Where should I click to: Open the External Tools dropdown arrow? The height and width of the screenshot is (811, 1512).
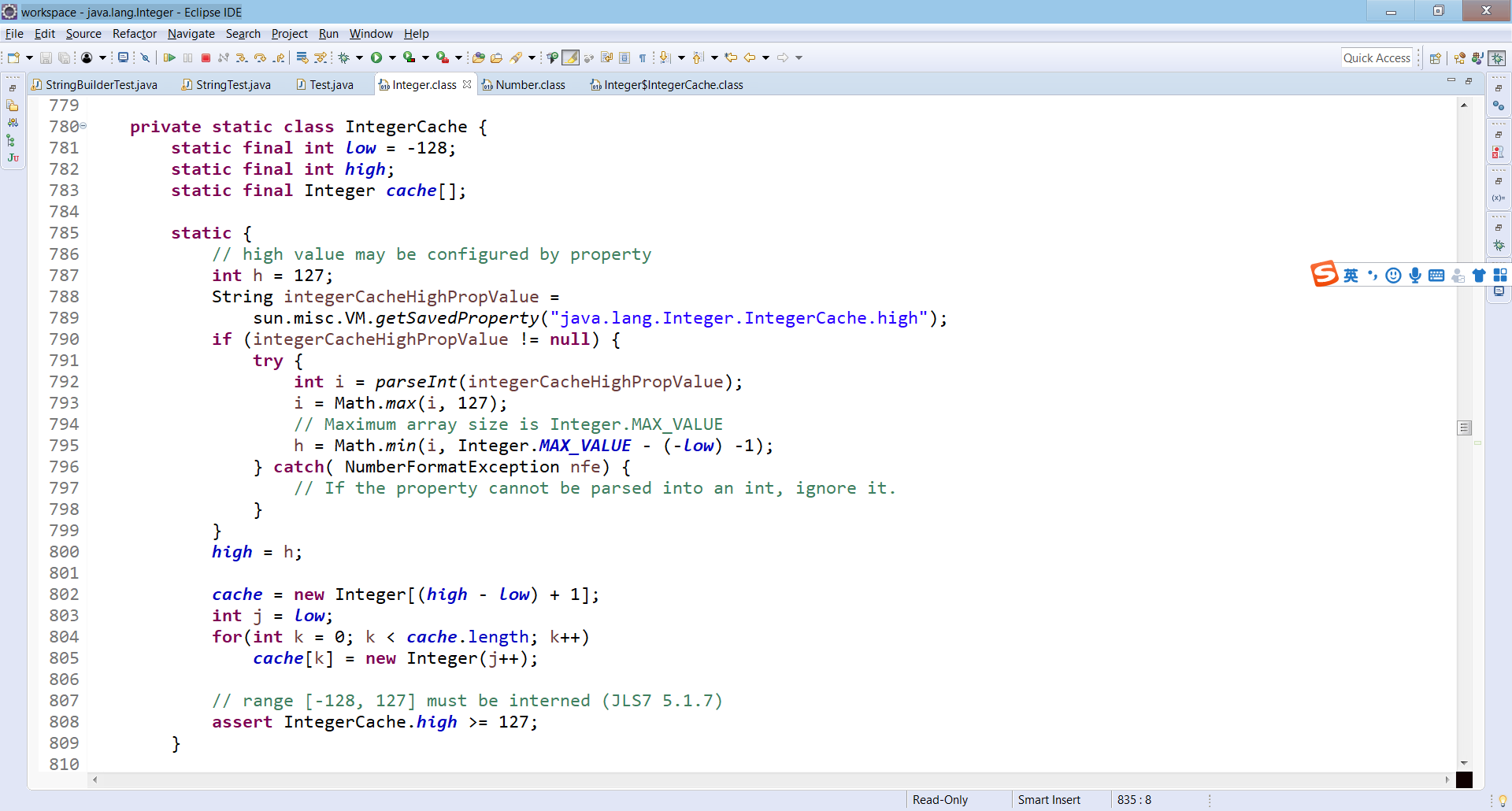[458, 57]
